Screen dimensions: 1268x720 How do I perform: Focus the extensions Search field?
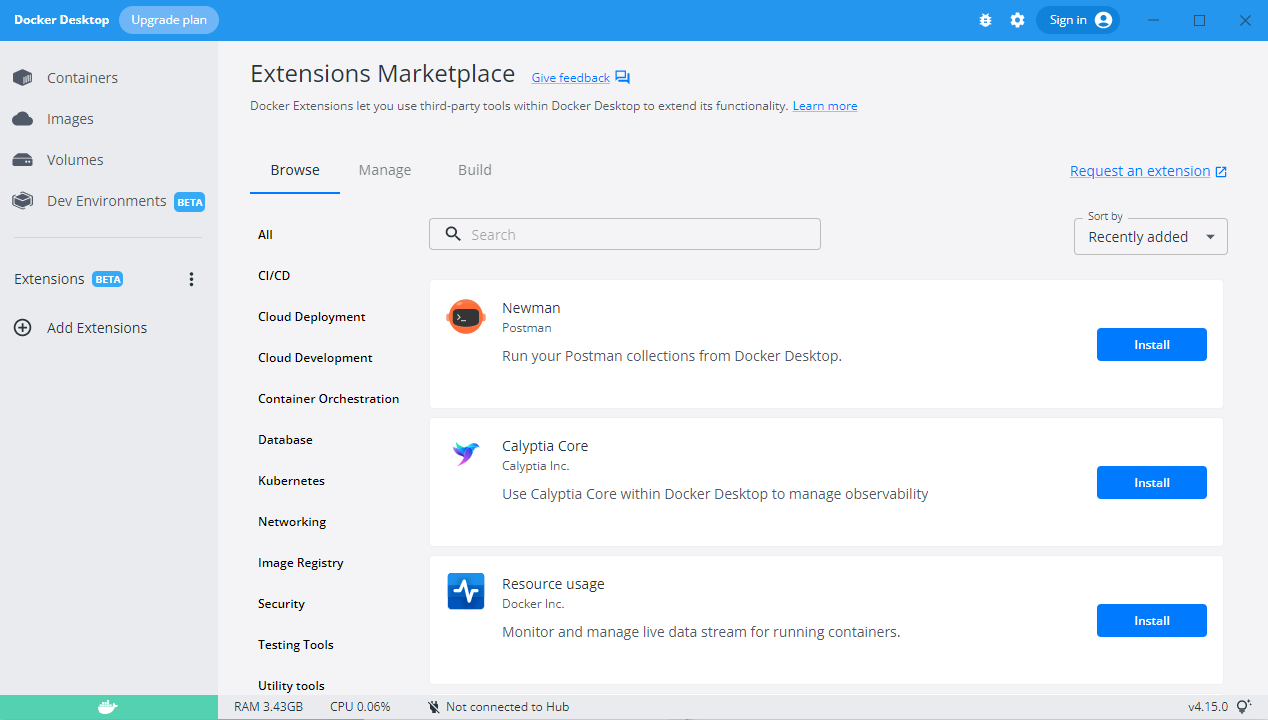coord(625,235)
